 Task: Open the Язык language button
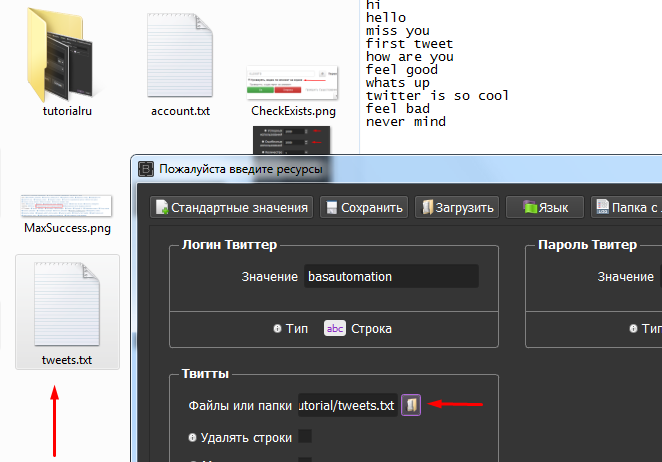pos(543,208)
